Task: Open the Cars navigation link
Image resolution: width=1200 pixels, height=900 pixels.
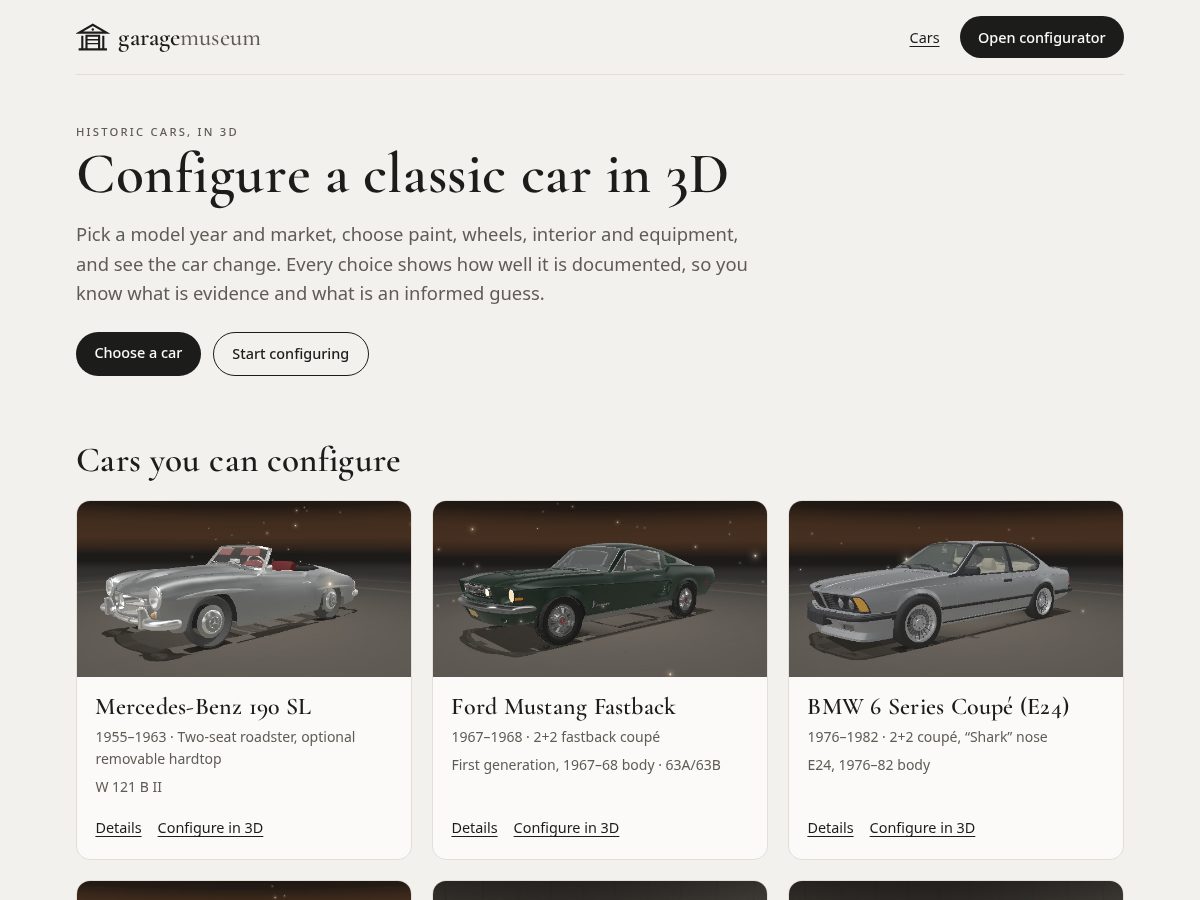Action: coord(924,38)
